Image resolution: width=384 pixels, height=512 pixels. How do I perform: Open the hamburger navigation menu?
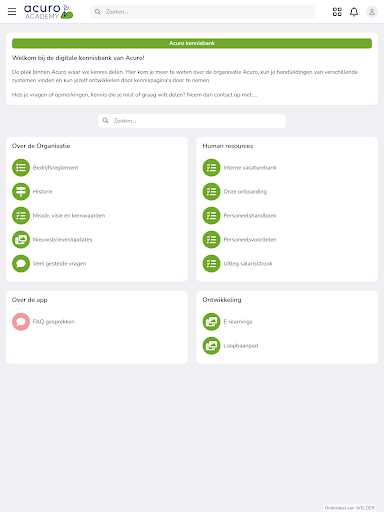[x=12, y=12]
